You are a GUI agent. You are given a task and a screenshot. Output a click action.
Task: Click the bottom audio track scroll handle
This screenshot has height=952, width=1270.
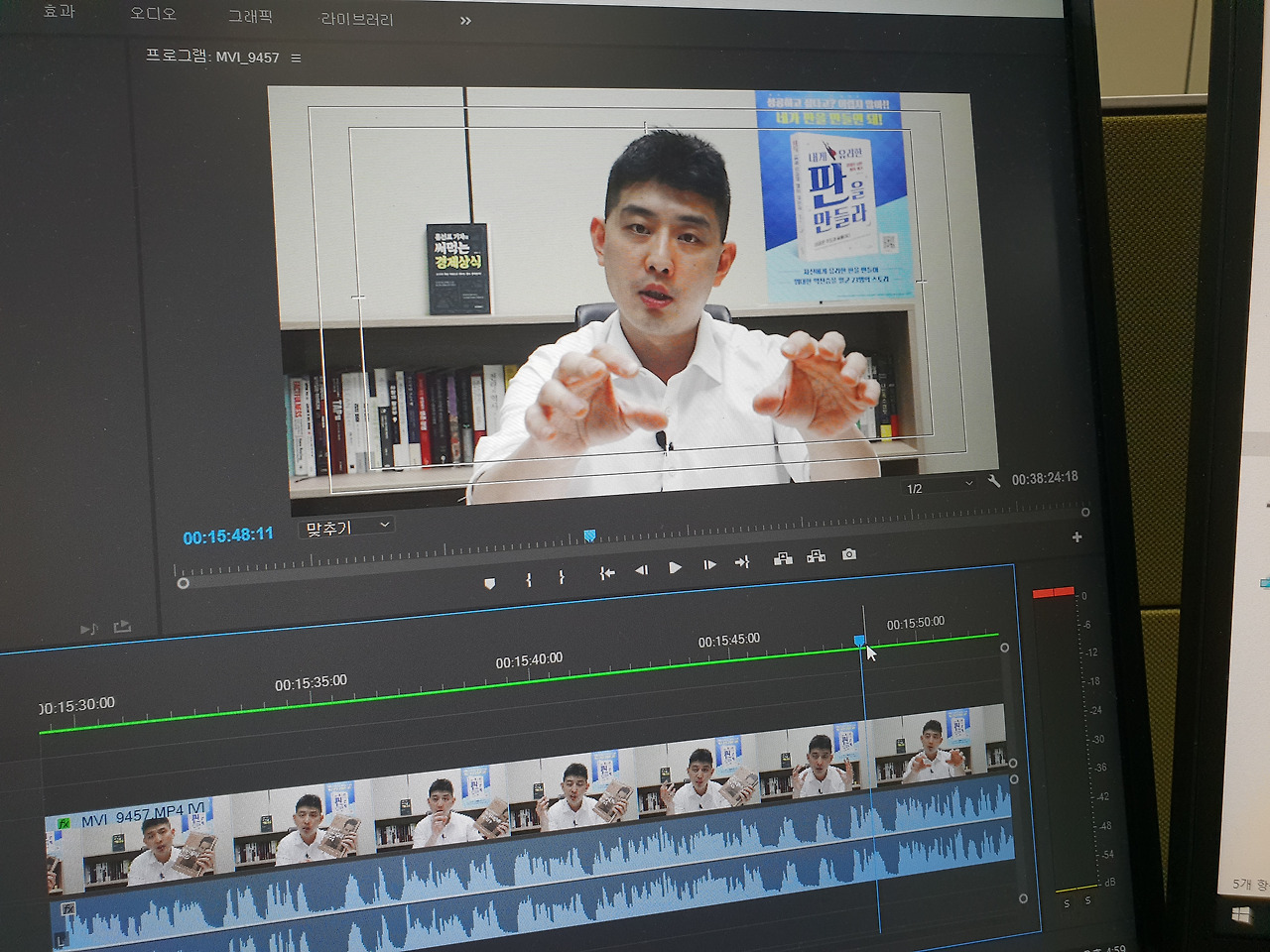tap(1023, 898)
